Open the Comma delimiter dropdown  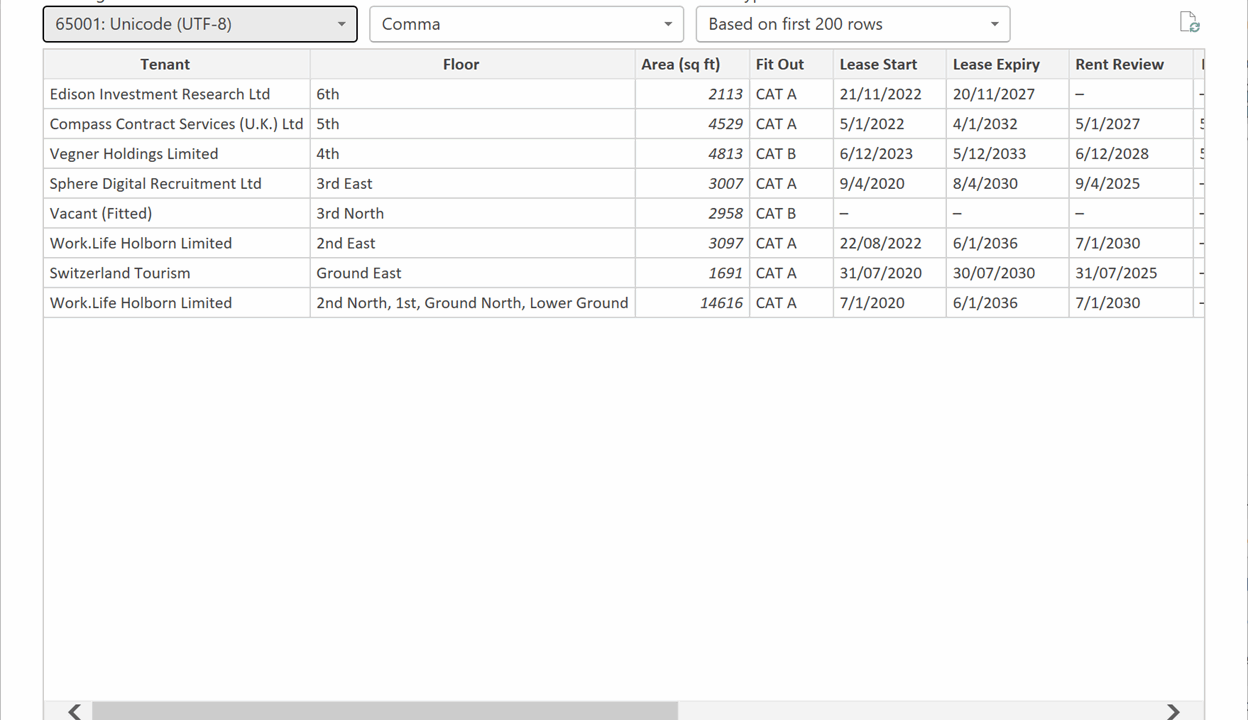tap(526, 24)
